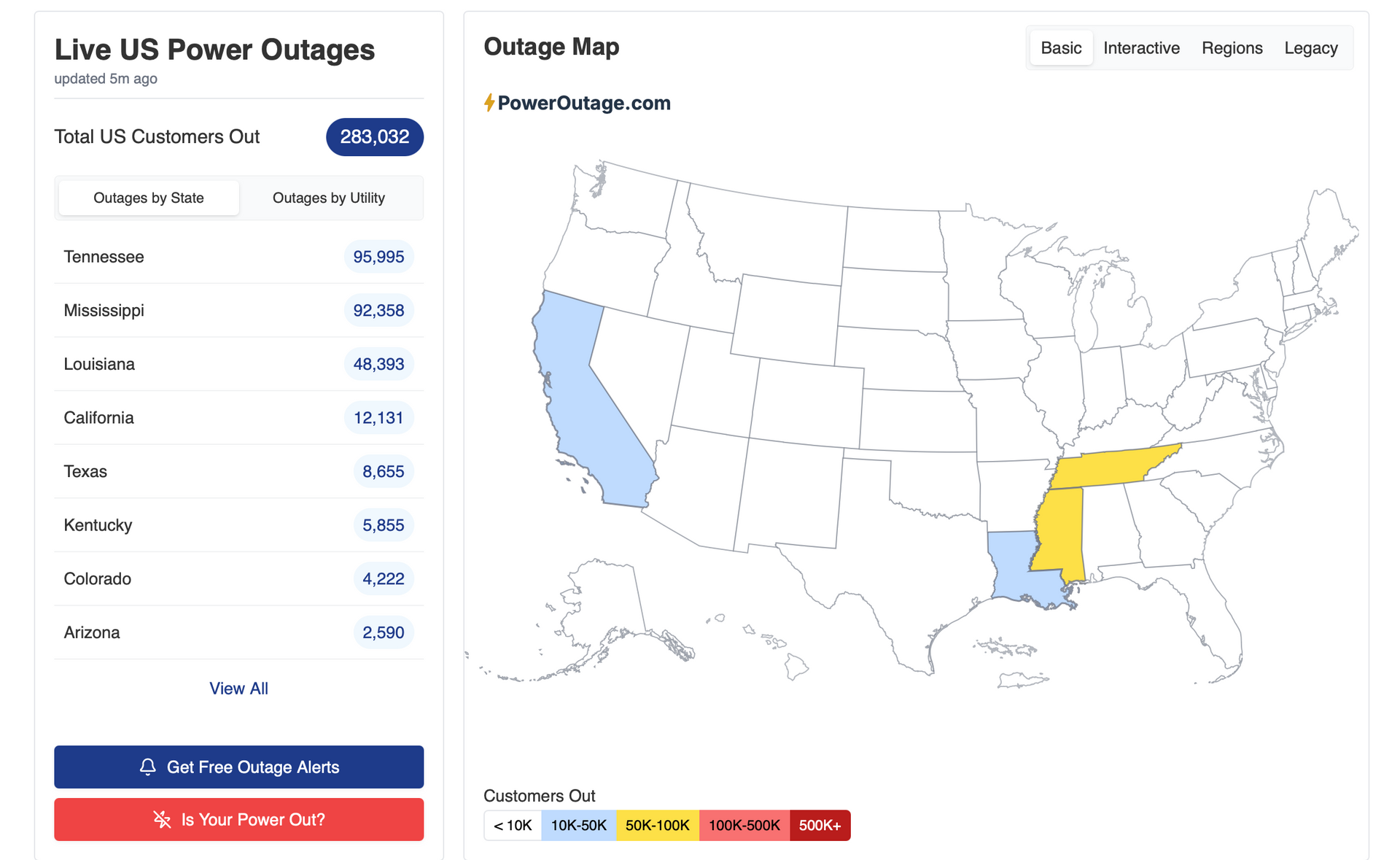This screenshot has width=1400, height=860.
Task: Click the PowerOutage.com lightning bolt logo
Action: pyautogui.click(x=489, y=103)
